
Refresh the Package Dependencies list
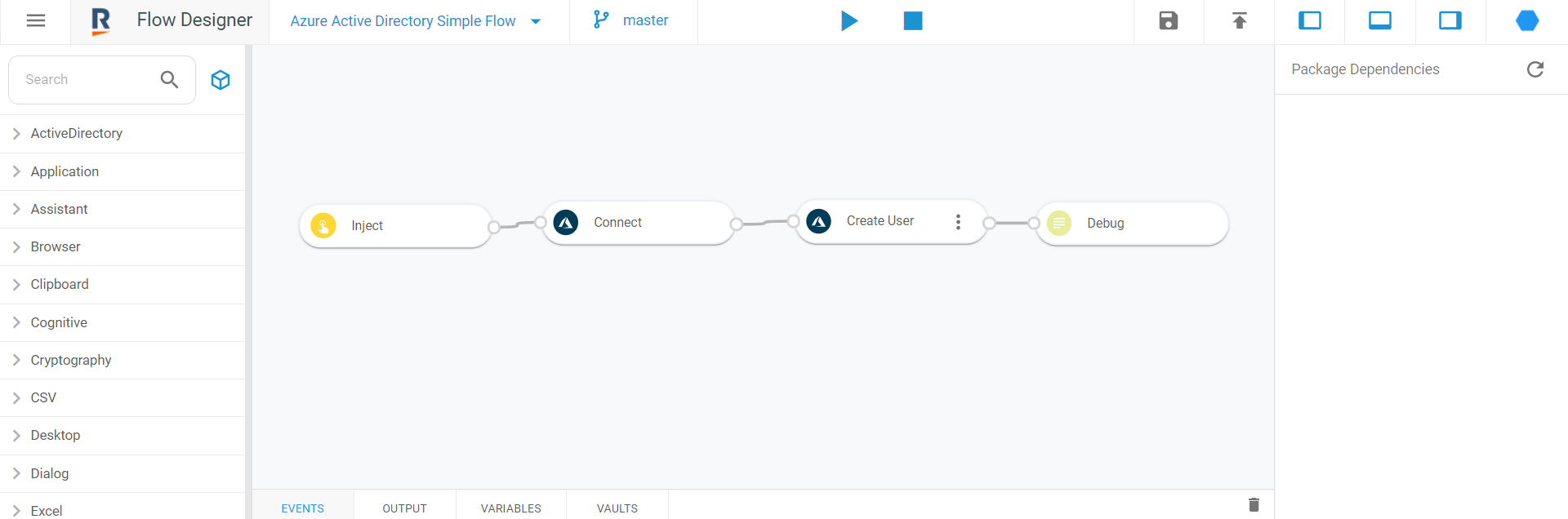pyautogui.click(x=1536, y=69)
